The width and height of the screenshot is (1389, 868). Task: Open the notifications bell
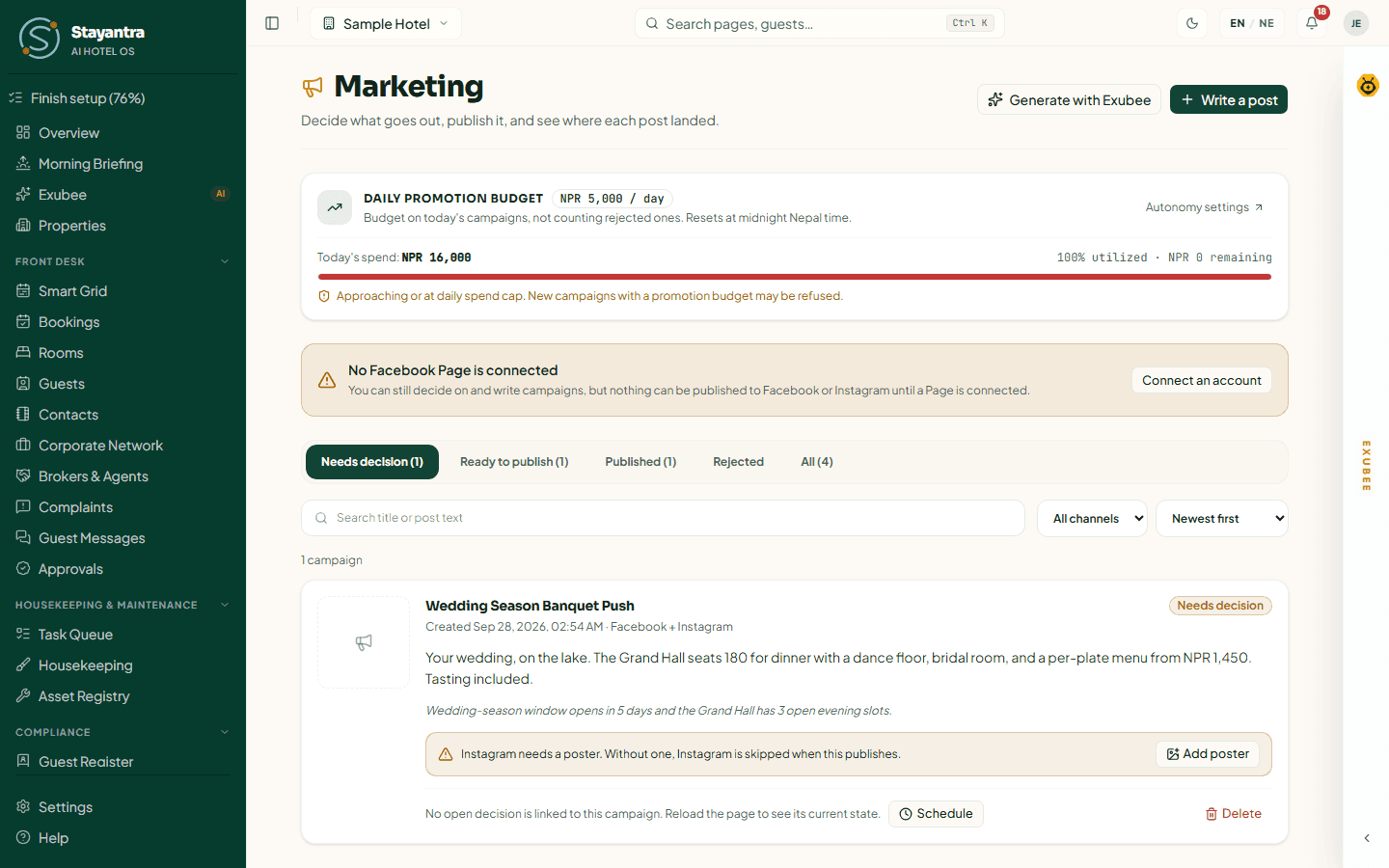(x=1312, y=23)
